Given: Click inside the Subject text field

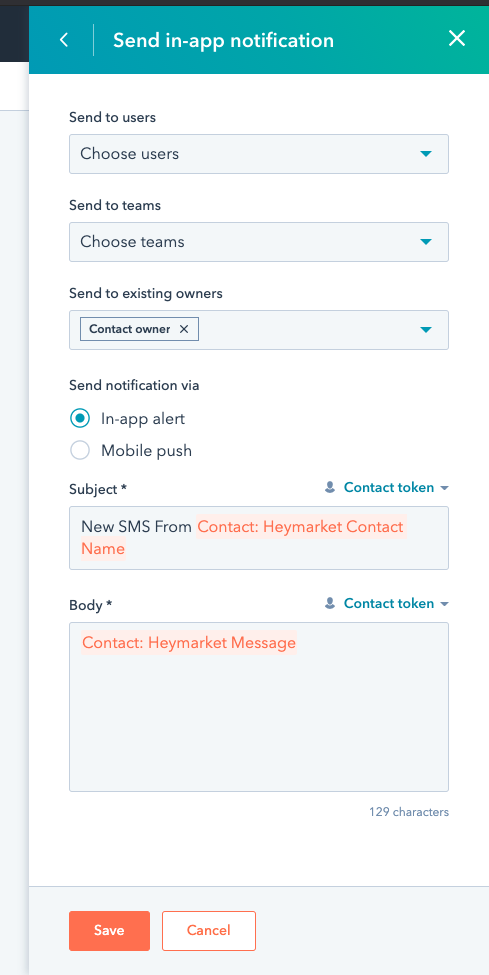Looking at the screenshot, I should [259, 538].
